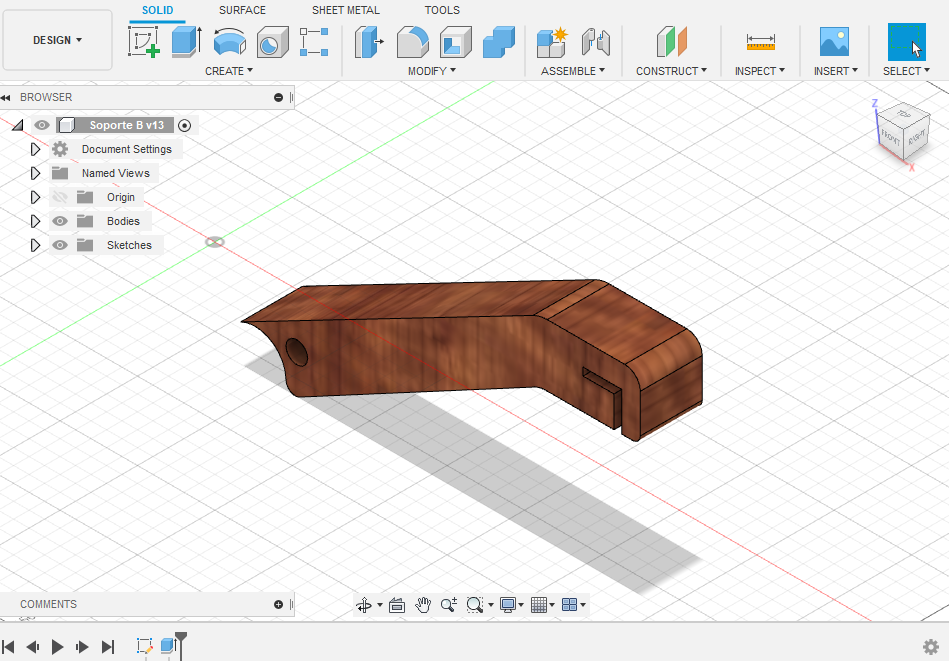The image size is (949, 661).
Task: Open Display Settings monitor icon
Action: 507,605
